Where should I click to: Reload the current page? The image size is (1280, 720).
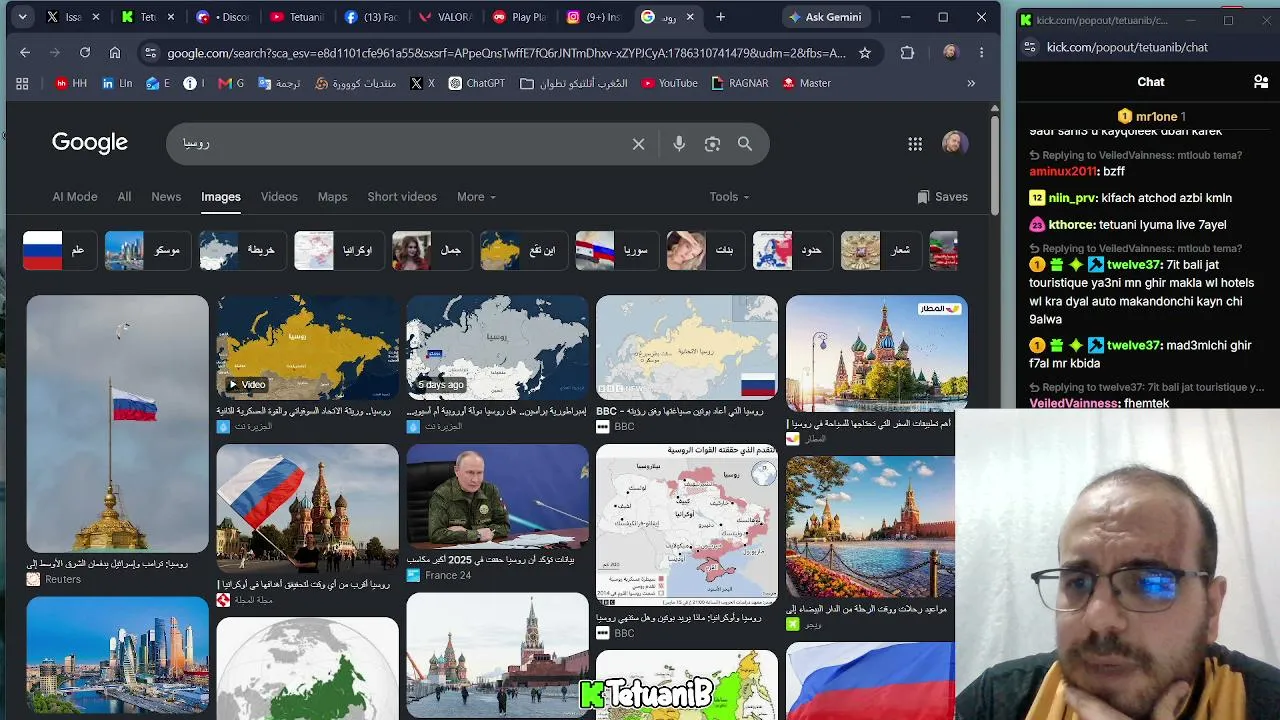85,53
